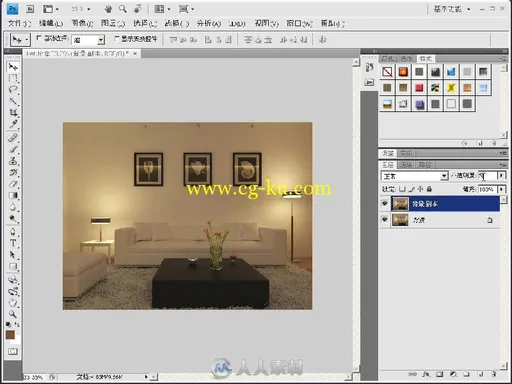512x384 pixels.
Task: Open the blending mode dropdown in Layers panel
Action: 444,176
